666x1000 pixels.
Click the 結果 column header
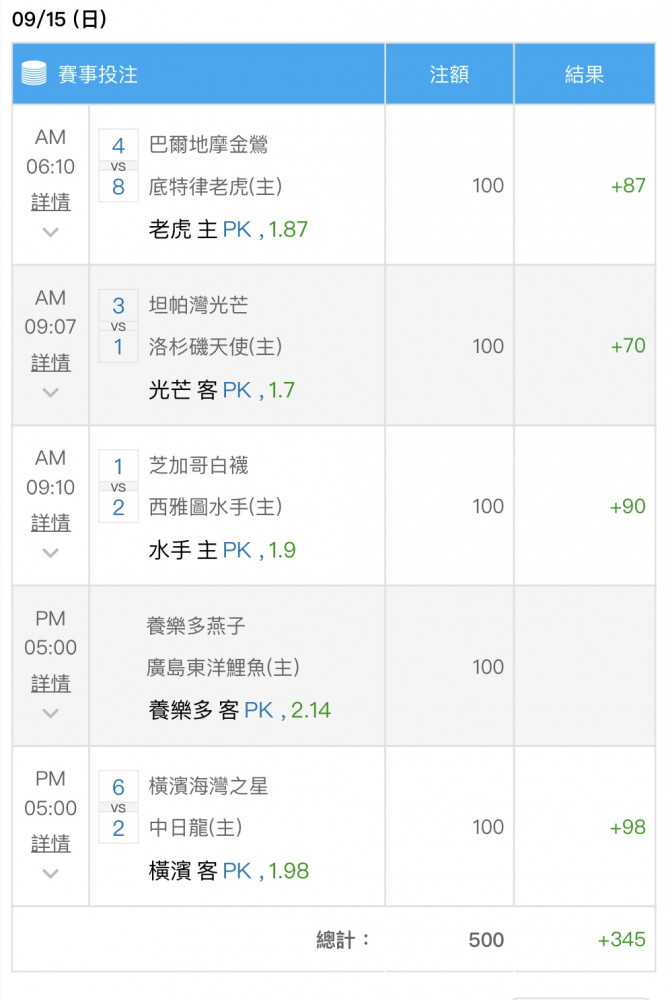(584, 74)
